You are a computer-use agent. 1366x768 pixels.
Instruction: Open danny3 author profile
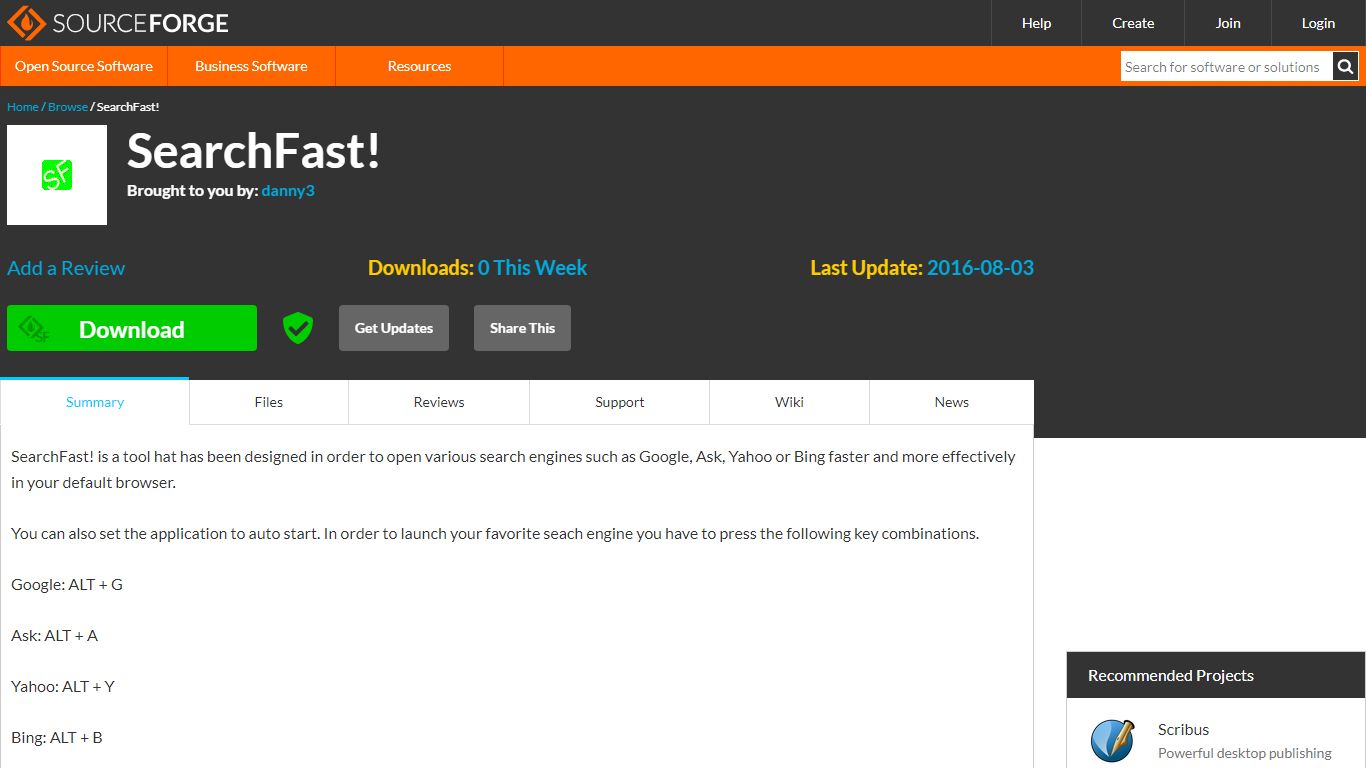coord(288,190)
